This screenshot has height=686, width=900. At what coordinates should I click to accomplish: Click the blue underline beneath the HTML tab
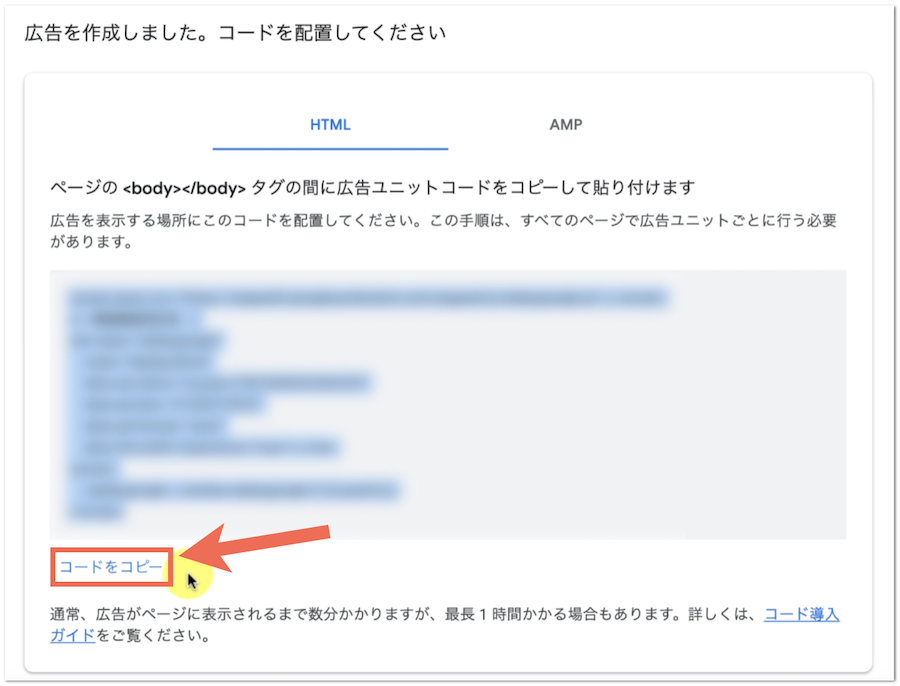pos(330,149)
